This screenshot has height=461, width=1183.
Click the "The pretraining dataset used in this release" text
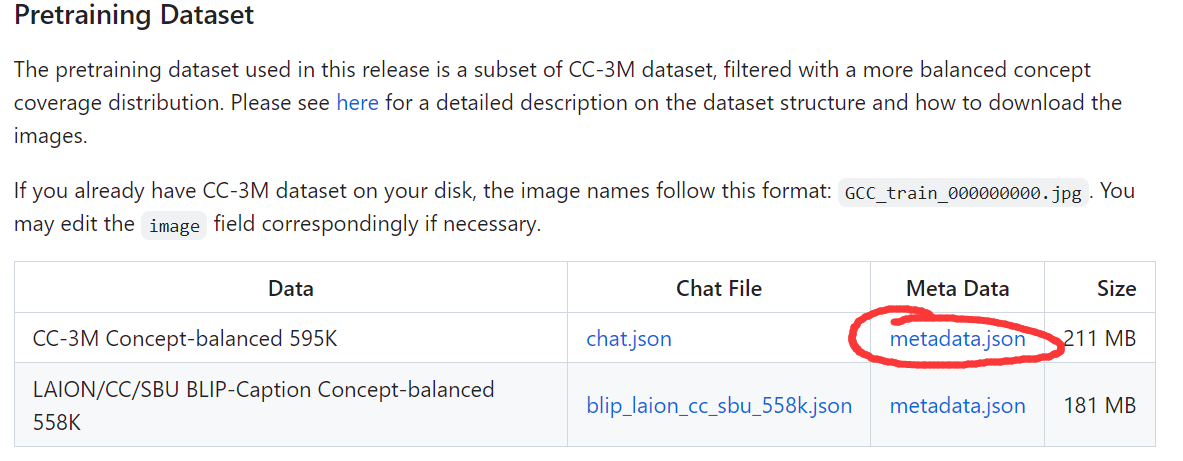tap(230, 70)
